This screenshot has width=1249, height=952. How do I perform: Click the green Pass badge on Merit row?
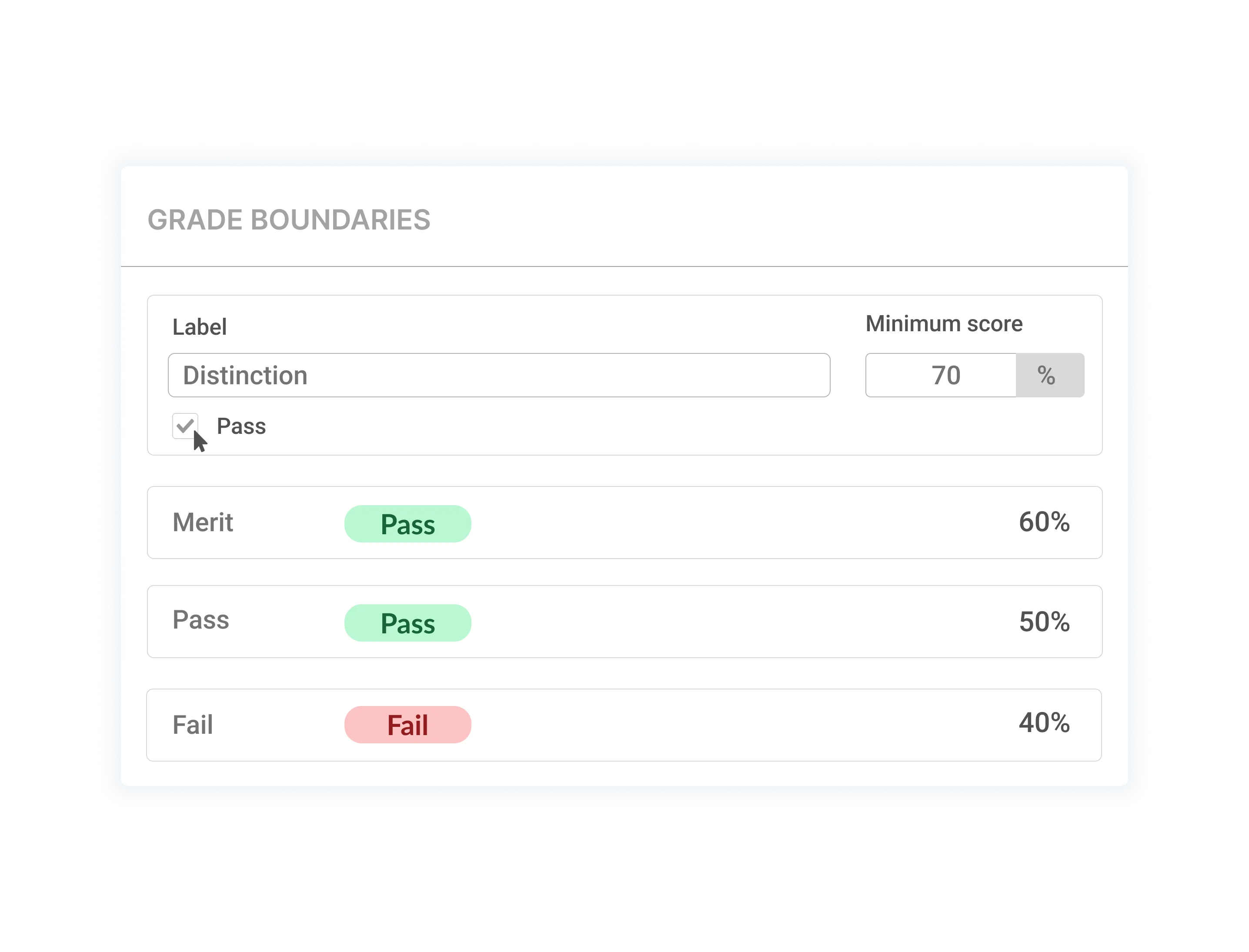pos(407,523)
